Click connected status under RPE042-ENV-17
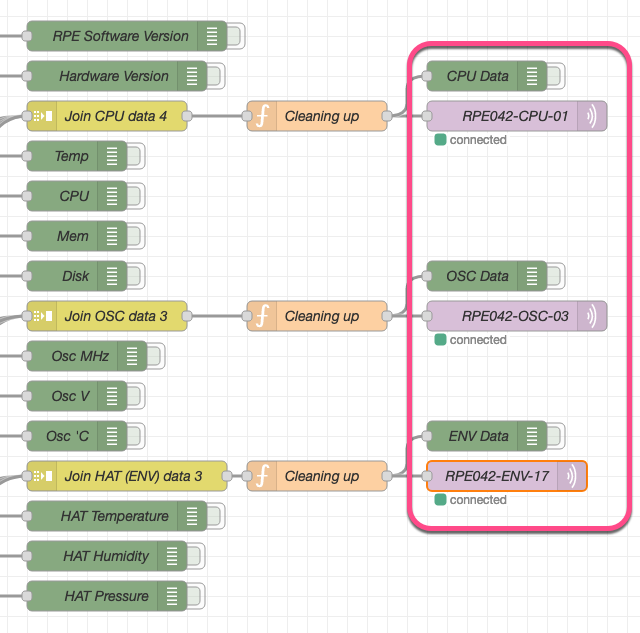This screenshot has height=633, width=640. coord(471,500)
